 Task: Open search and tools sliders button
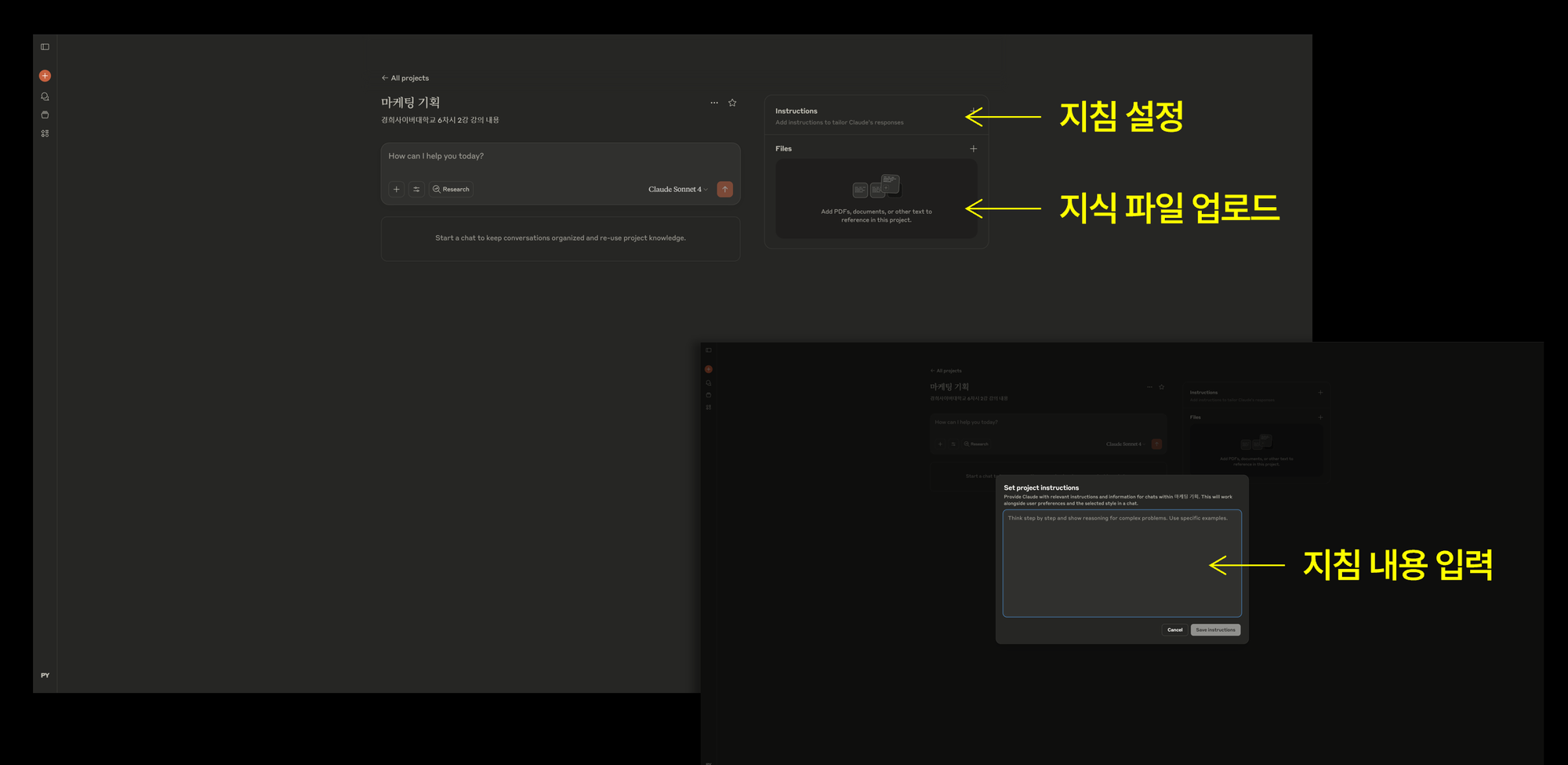(416, 189)
